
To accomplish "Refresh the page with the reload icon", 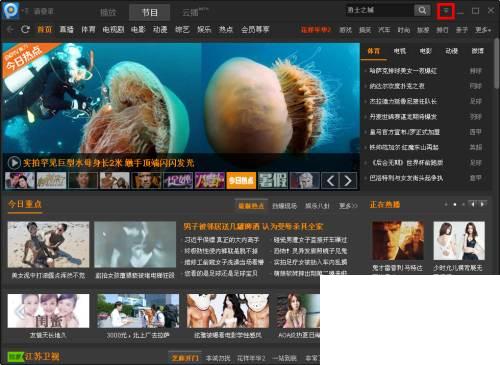I will click(x=25, y=29).
